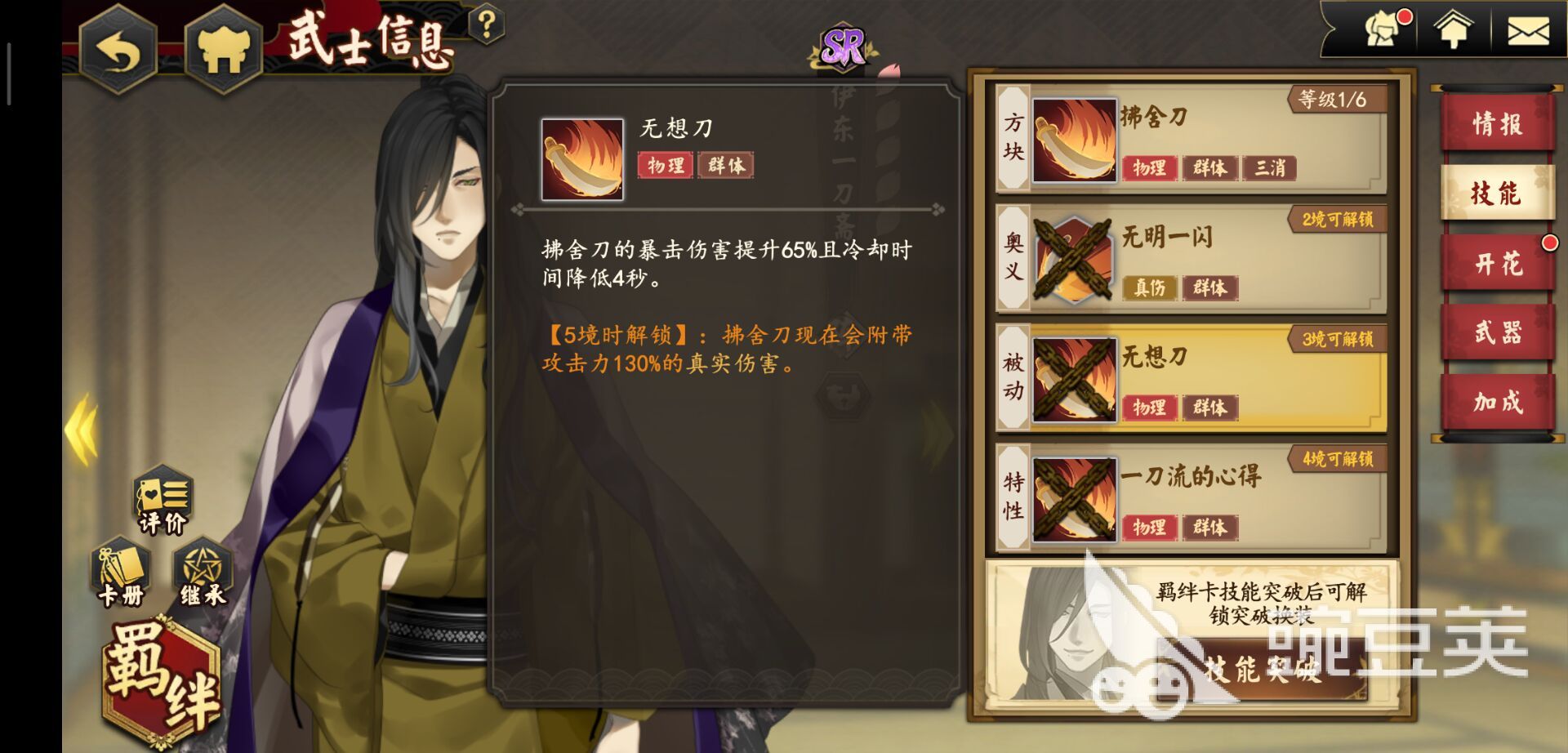Screen dimensions: 1568x753
Task: Open the mail envelope icon
Action: pos(1527,31)
